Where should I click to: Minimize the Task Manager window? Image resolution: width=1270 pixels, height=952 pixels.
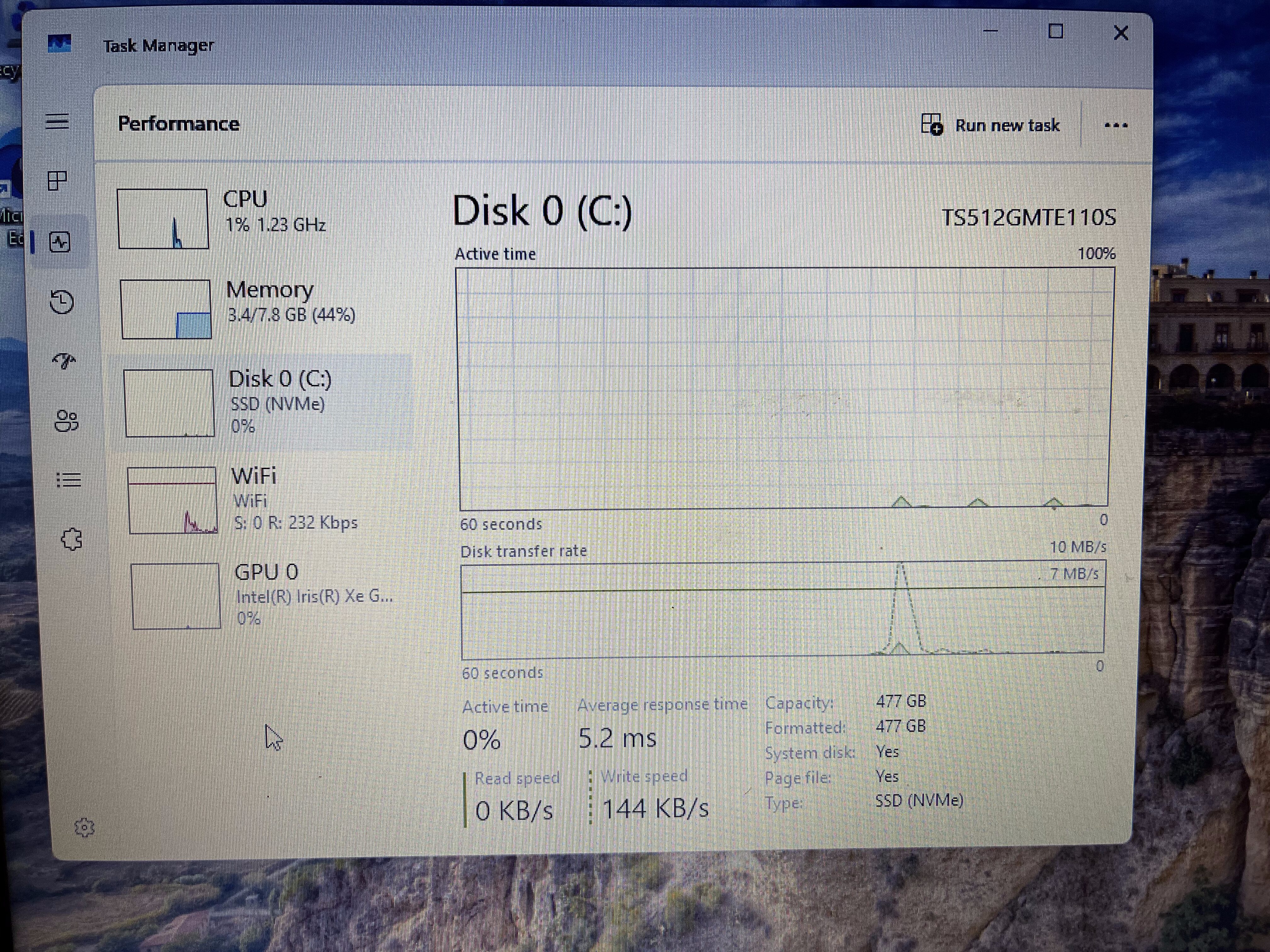click(x=990, y=31)
